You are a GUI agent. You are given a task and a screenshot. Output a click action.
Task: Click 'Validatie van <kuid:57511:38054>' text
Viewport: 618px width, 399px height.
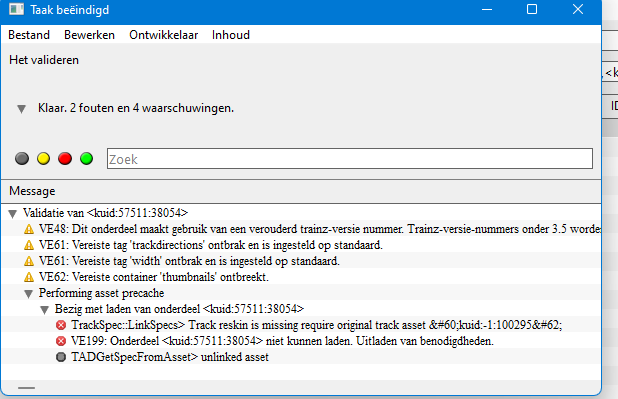(105, 213)
